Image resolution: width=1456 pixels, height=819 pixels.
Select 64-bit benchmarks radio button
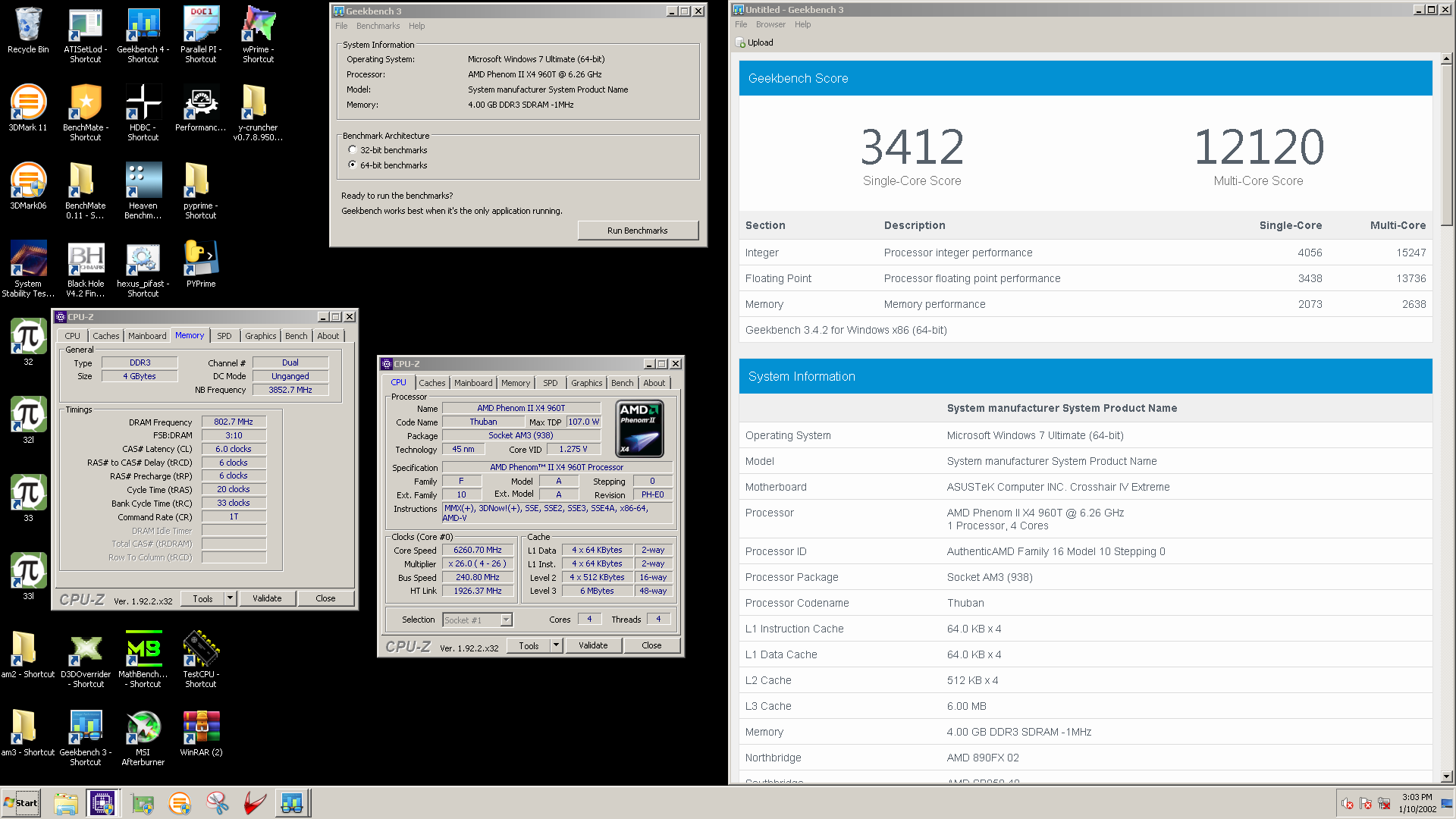click(x=353, y=165)
